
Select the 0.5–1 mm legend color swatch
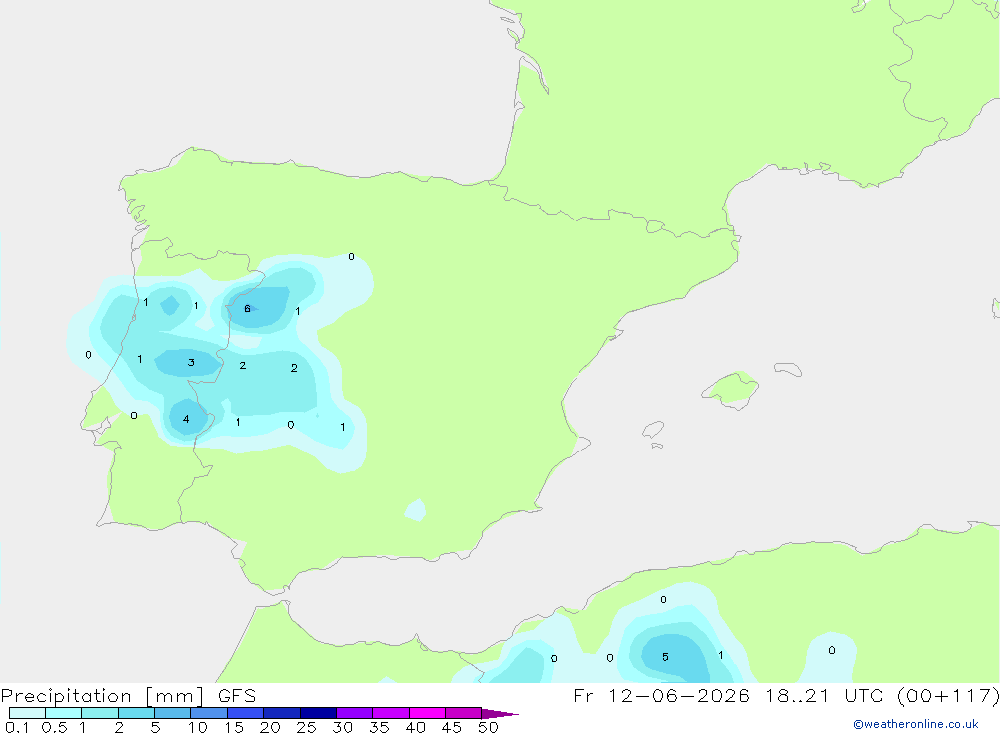click(x=64, y=713)
